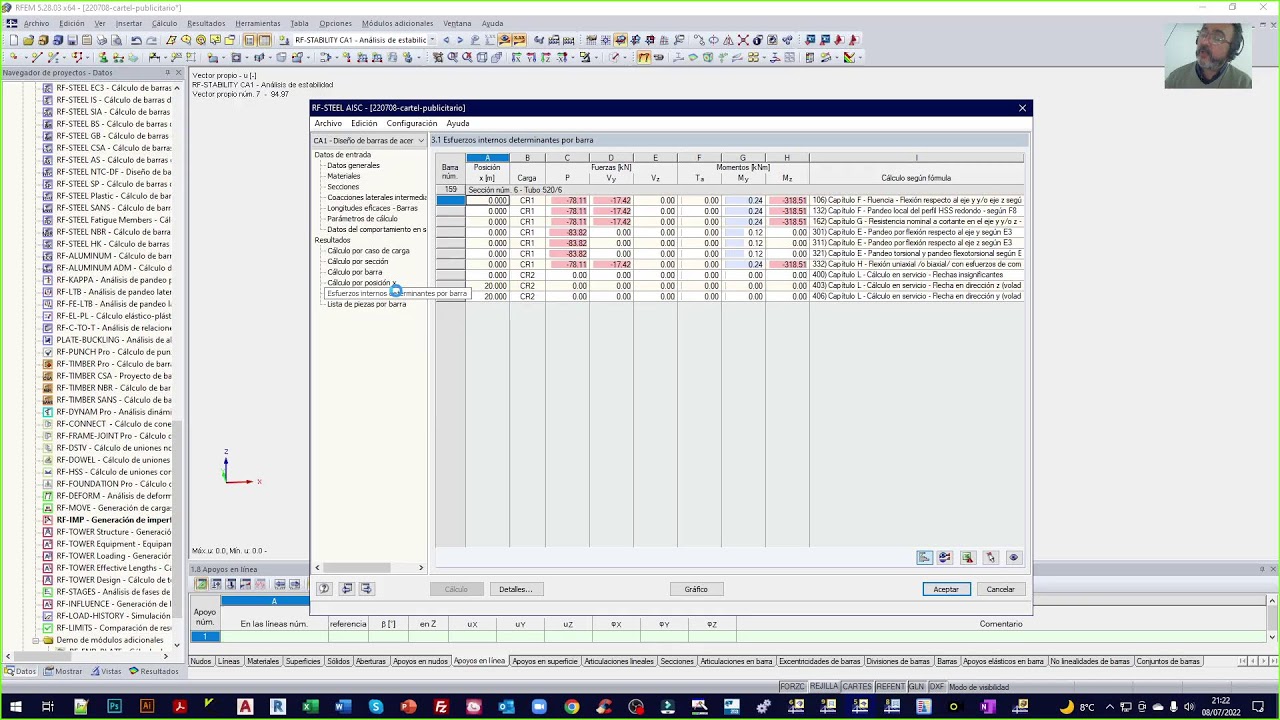Click 'Sección núm. 6 - Tubo 520/6' row

tap(744, 190)
